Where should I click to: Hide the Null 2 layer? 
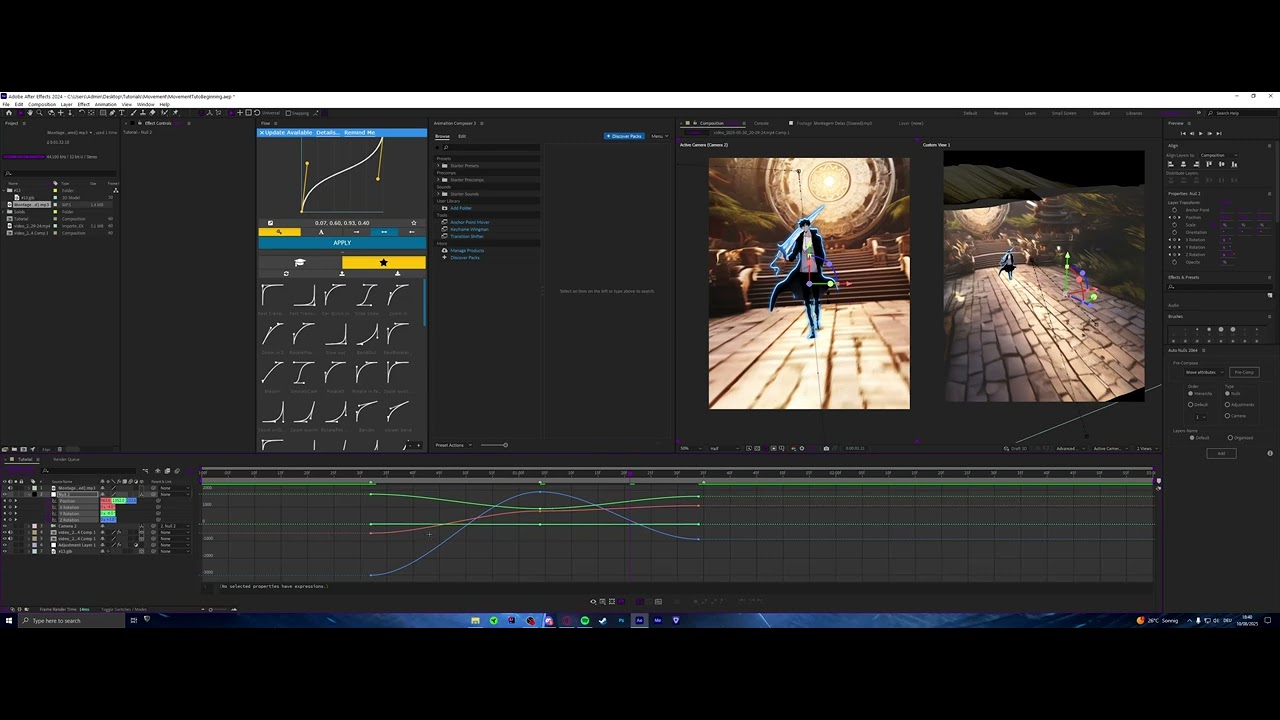5,494
